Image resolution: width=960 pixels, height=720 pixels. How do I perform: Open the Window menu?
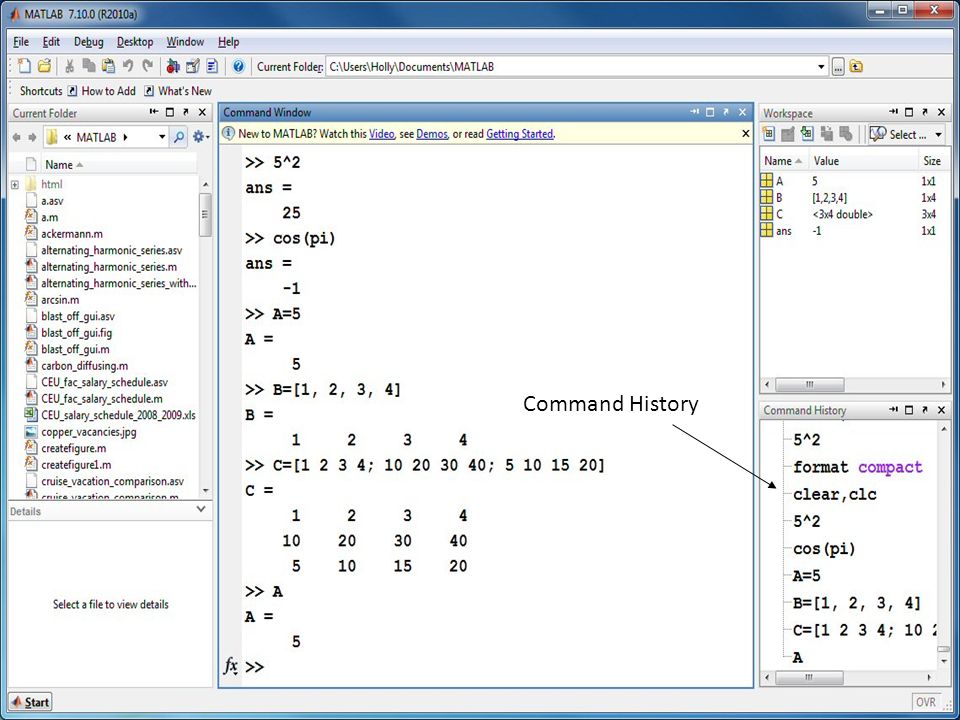185,42
